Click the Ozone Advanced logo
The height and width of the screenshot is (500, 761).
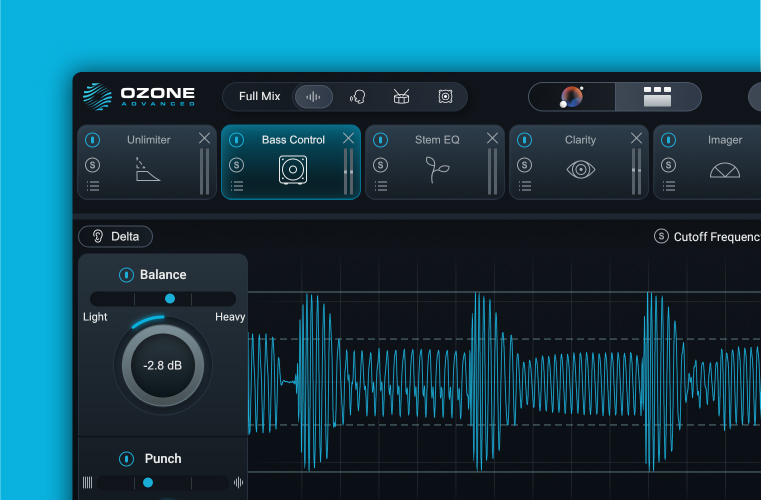tap(140, 96)
